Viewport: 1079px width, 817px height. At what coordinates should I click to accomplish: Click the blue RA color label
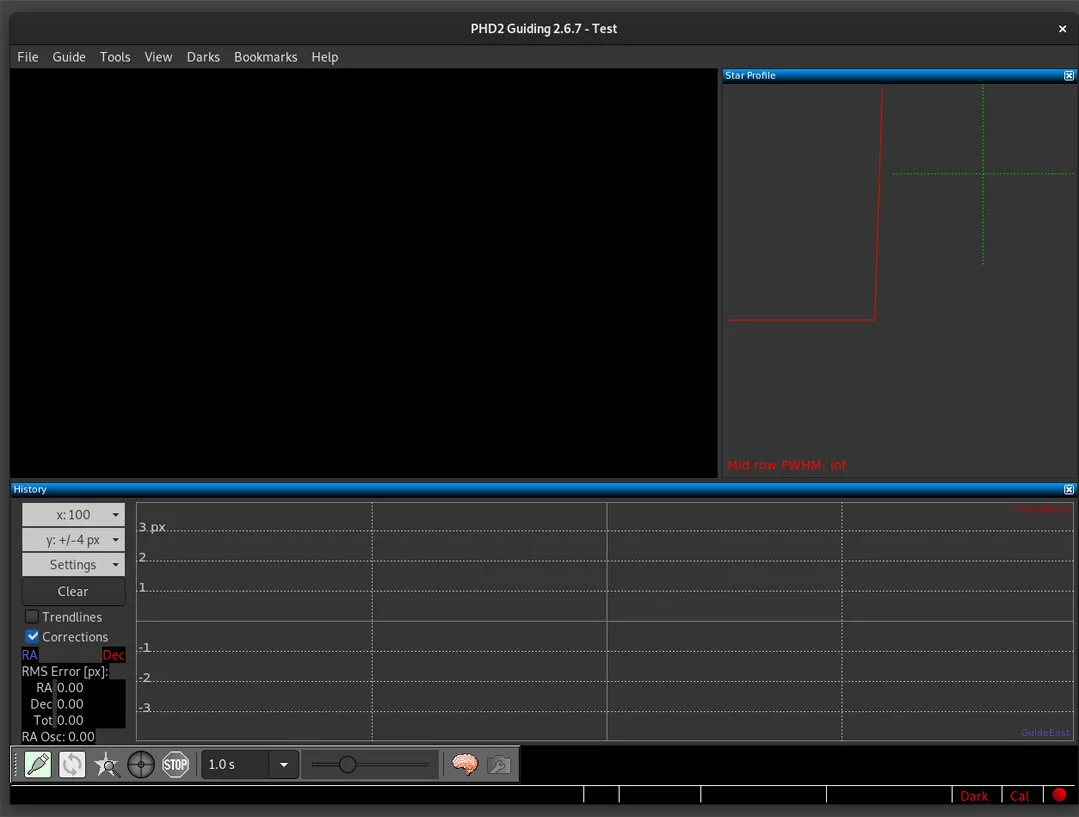click(30, 655)
